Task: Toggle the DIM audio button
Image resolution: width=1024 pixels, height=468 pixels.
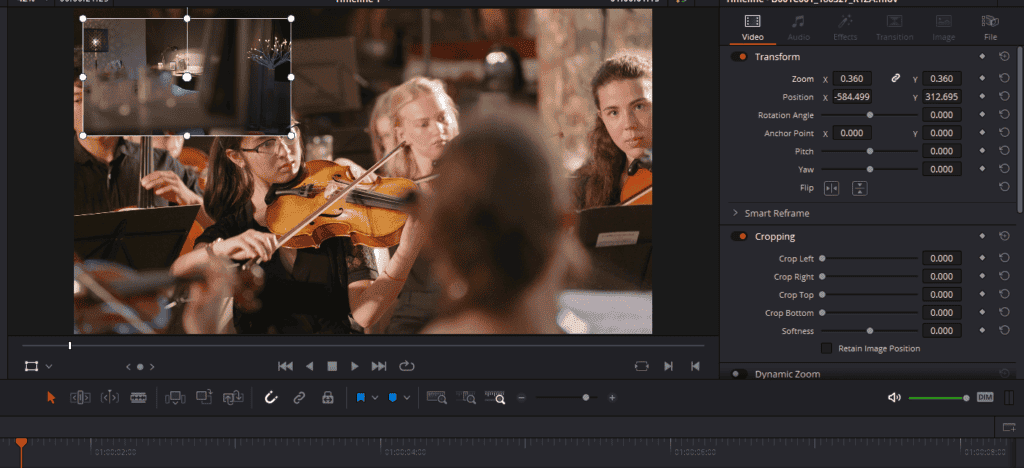Action: coord(985,397)
